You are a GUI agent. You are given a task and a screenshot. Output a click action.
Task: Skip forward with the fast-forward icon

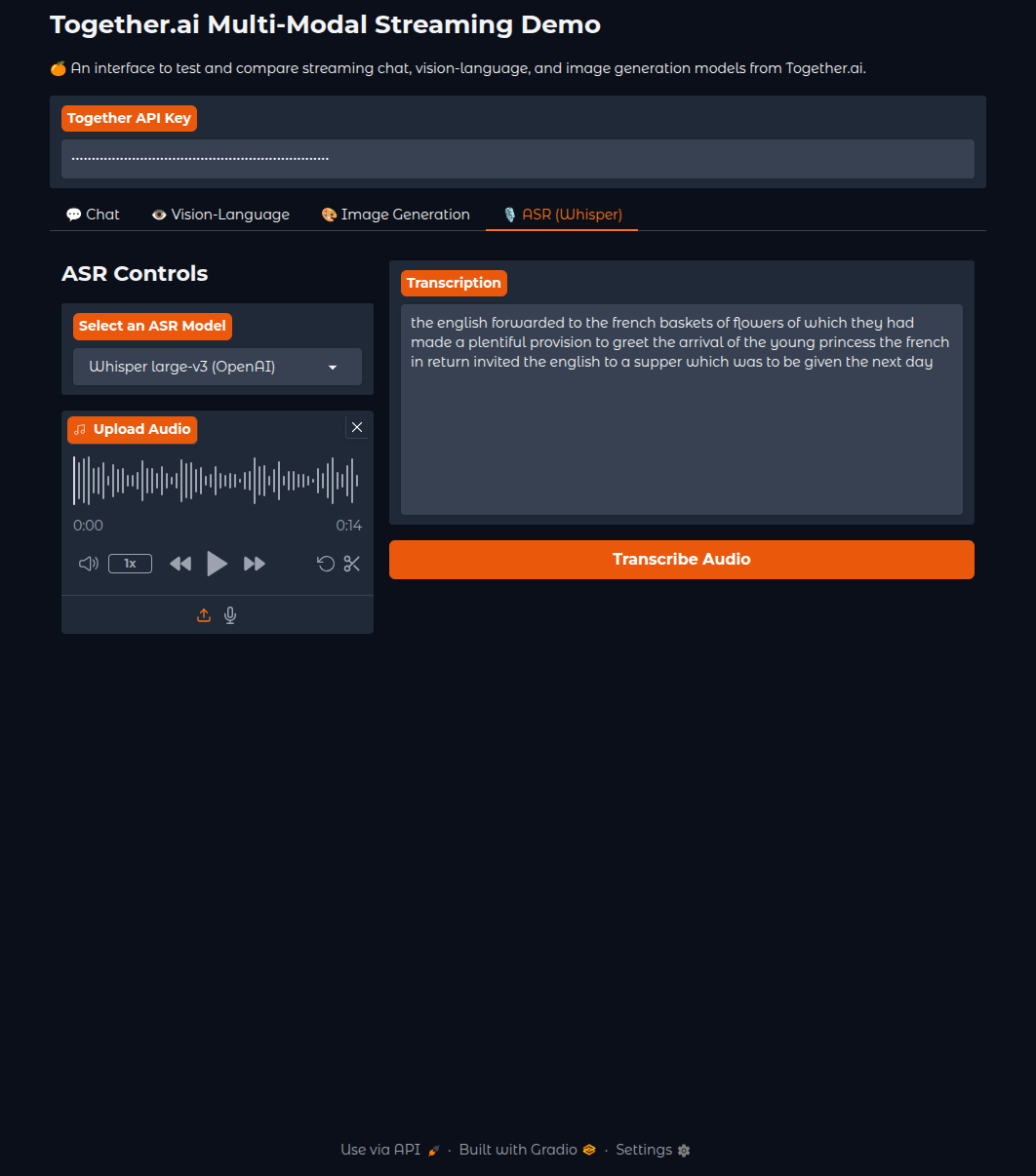255,564
